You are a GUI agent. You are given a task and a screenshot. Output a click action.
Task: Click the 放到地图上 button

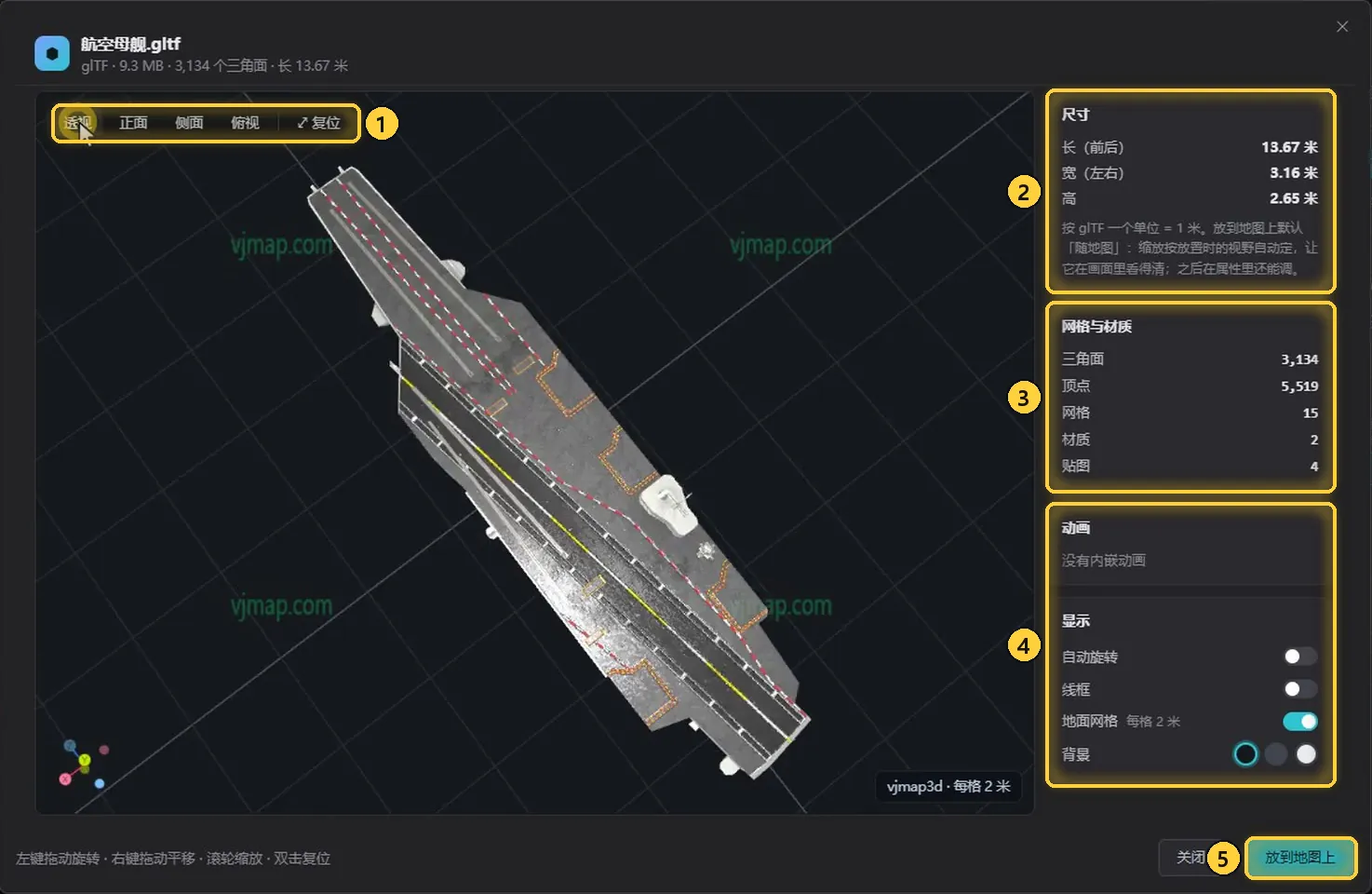point(1299,858)
